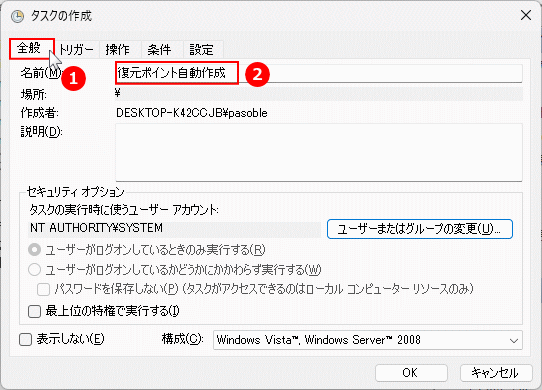Click the 名前 input field
Image resolution: width=542 pixels, height=390 pixels.
coord(318,73)
